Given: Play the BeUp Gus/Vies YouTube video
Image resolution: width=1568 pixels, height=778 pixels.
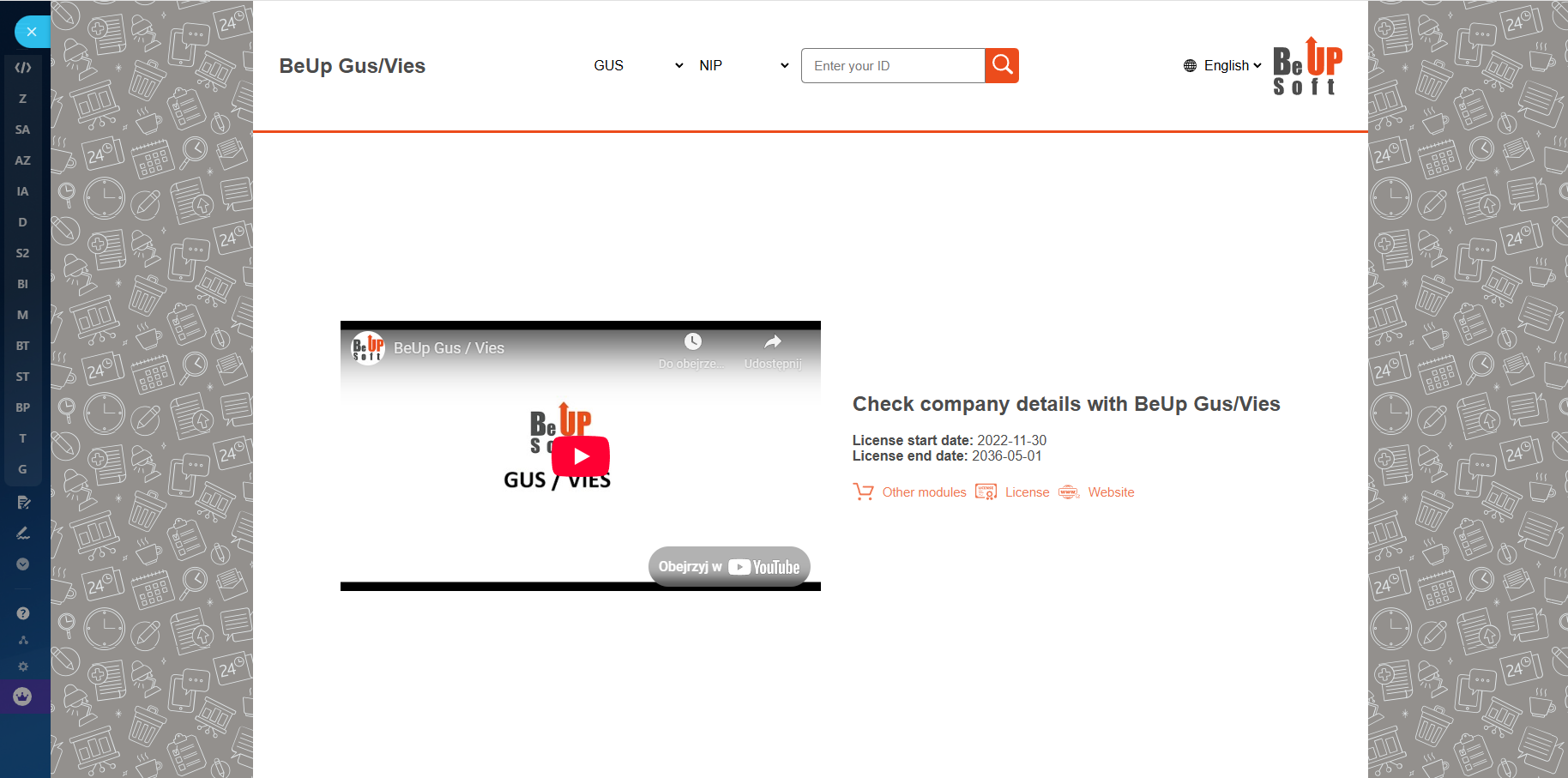Looking at the screenshot, I should click(x=581, y=456).
